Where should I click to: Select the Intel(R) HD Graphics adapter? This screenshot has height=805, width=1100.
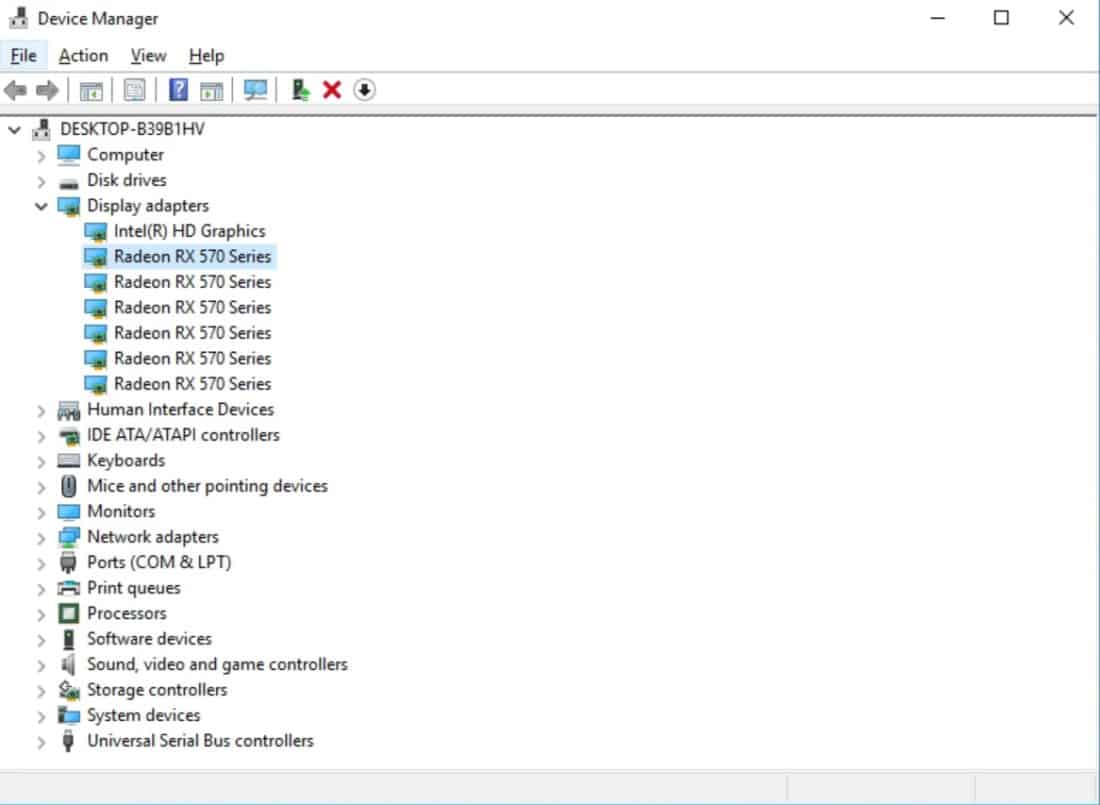(189, 231)
